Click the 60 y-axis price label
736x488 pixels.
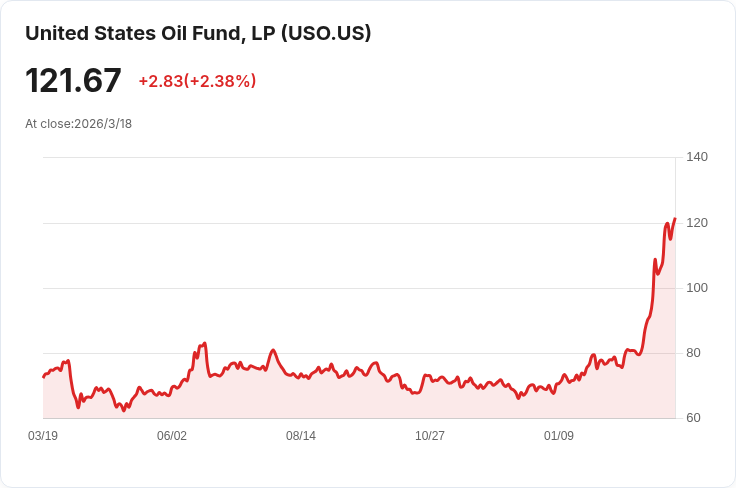click(x=693, y=418)
